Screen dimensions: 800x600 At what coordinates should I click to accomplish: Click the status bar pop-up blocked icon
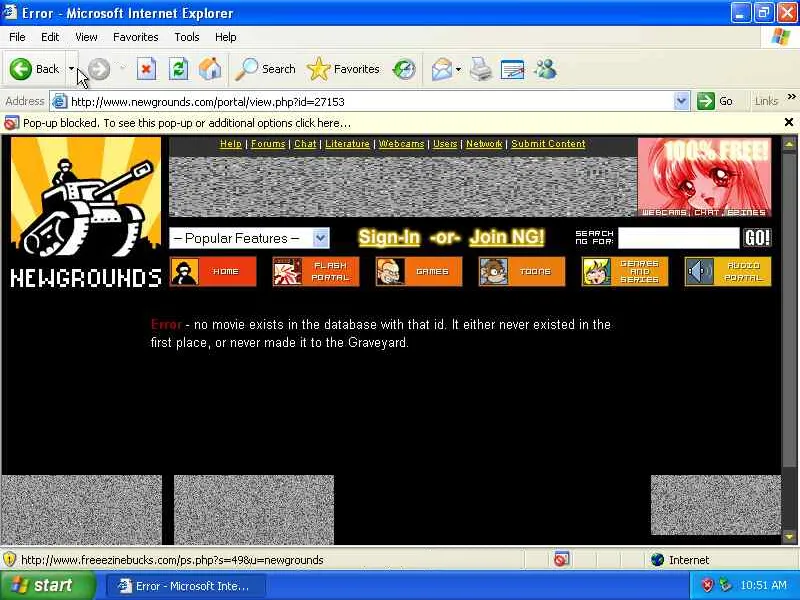(x=560, y=560)
